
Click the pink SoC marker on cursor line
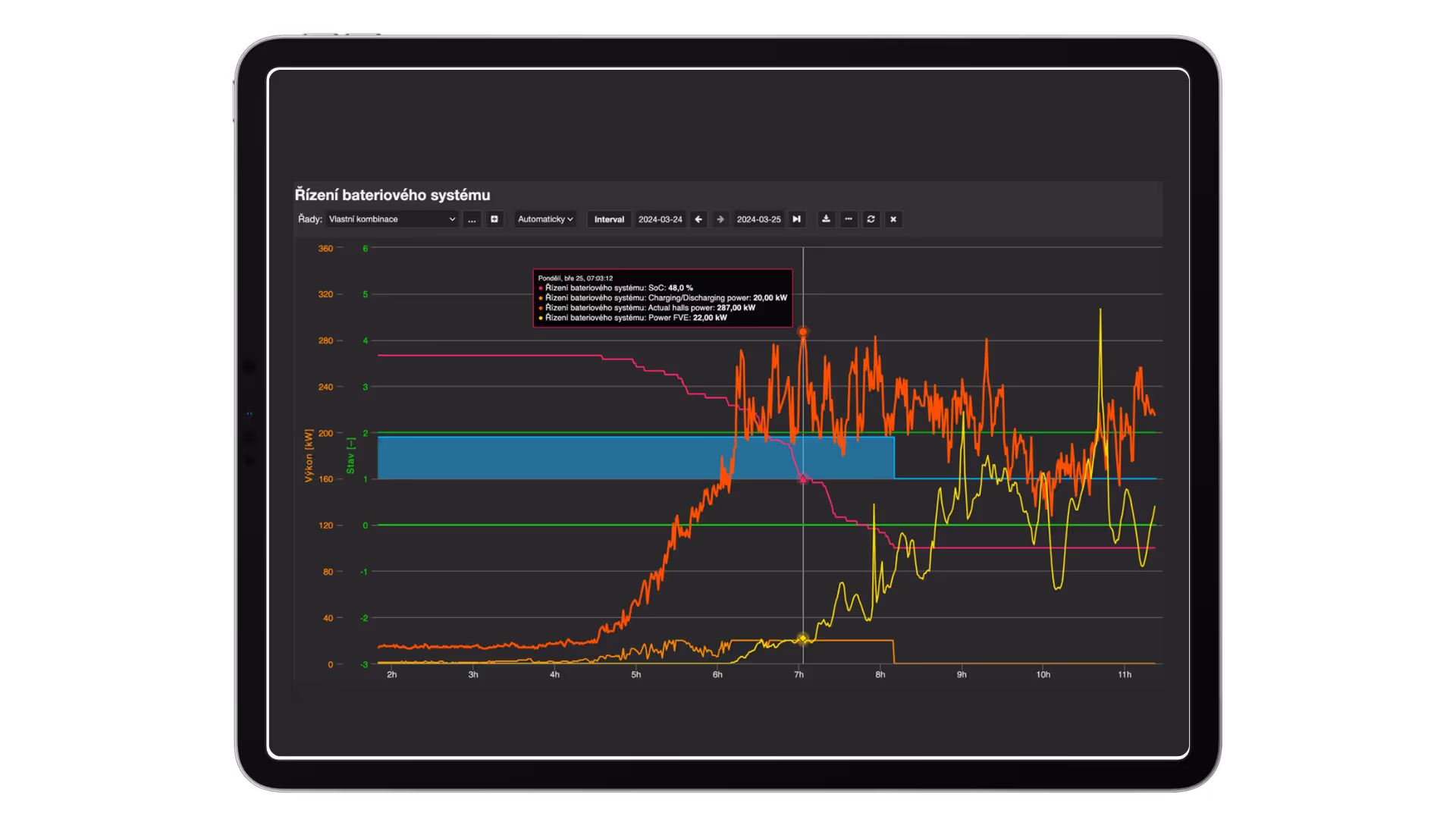(x=803, y=479)
